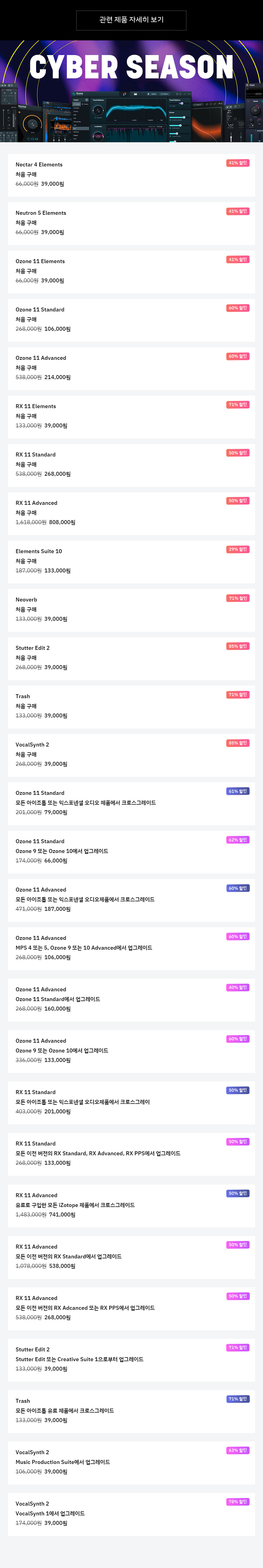Select the RX 11 Standard 처음 구매 item
The height and width of the screenshot is (1568, 263).
[x=131, y=465]
